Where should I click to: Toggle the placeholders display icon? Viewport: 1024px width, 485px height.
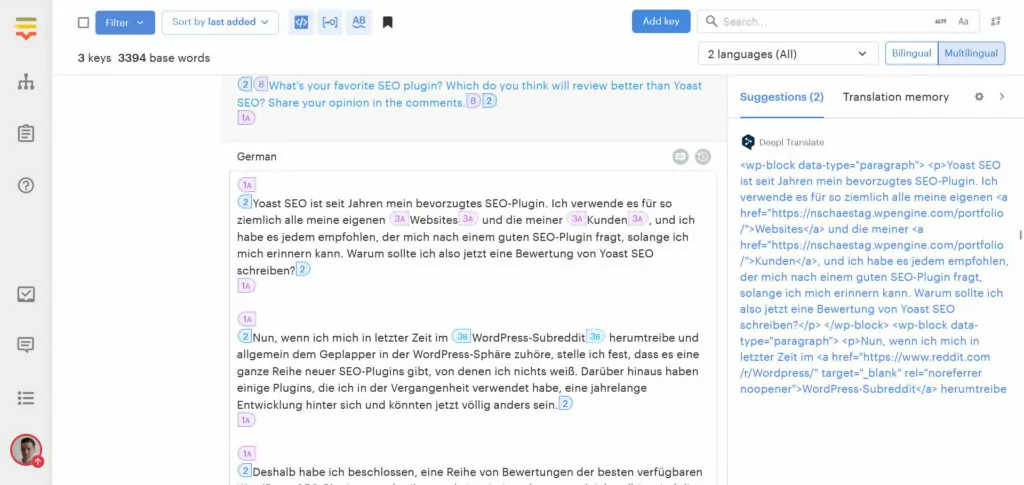click(330, 22)
